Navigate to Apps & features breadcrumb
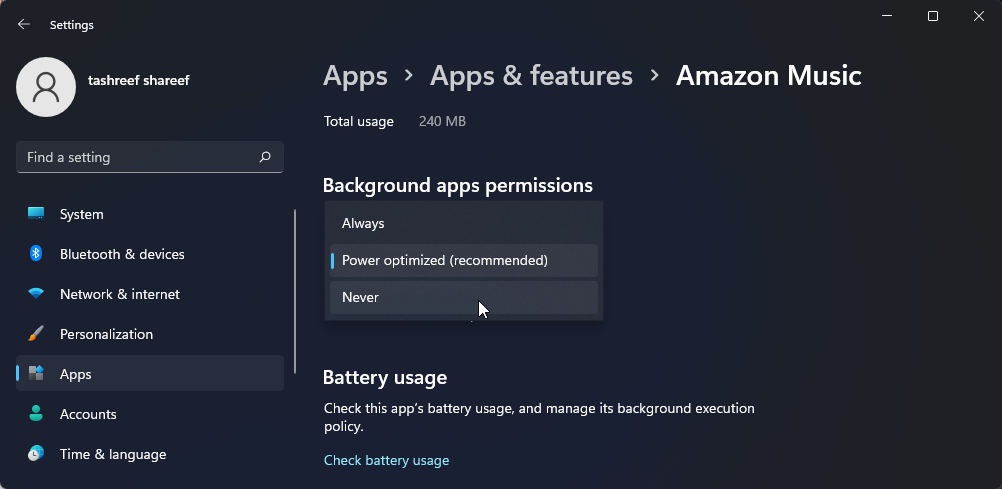This screenshot has height=489, width=1002. (531, 76)
